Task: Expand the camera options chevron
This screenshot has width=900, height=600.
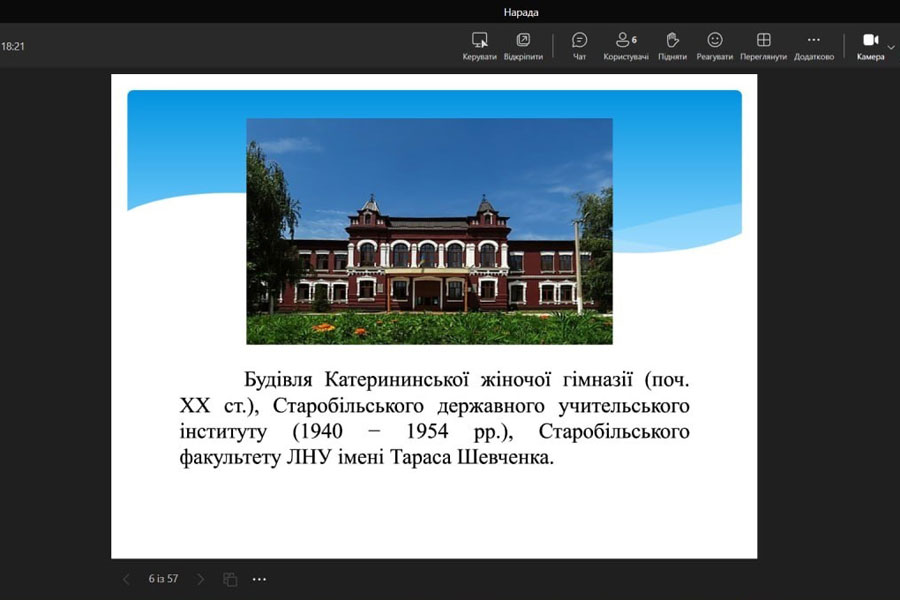Action: 892,46
